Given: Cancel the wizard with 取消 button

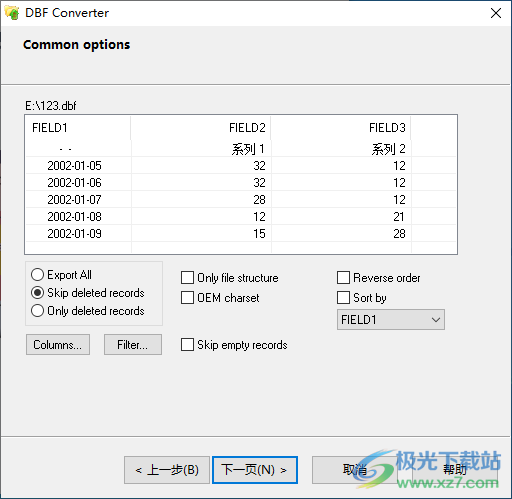Looking at the screenshot, I should pos(355,470).
